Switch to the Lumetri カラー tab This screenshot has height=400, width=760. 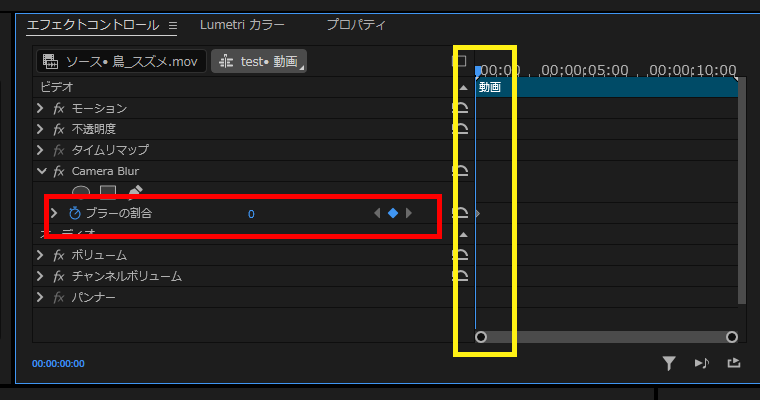[x=242, y=25]
